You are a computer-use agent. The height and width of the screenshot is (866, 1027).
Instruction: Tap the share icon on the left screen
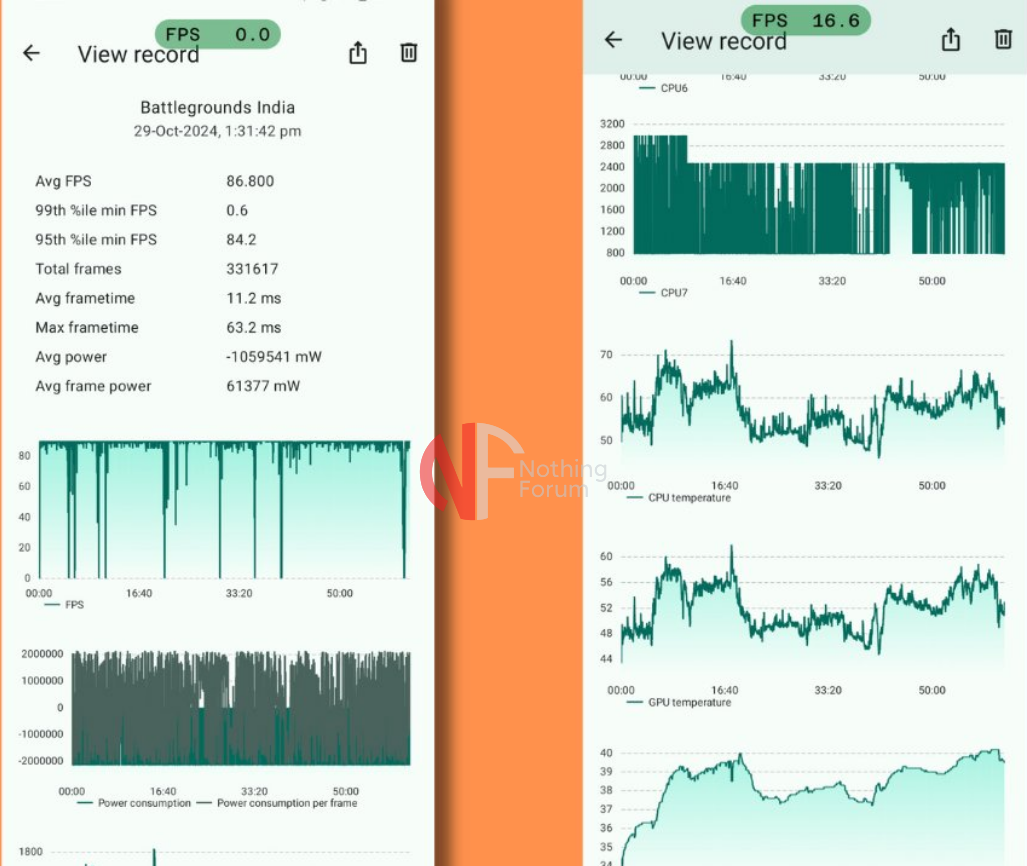pyautogui.click(x=358, y=54)
